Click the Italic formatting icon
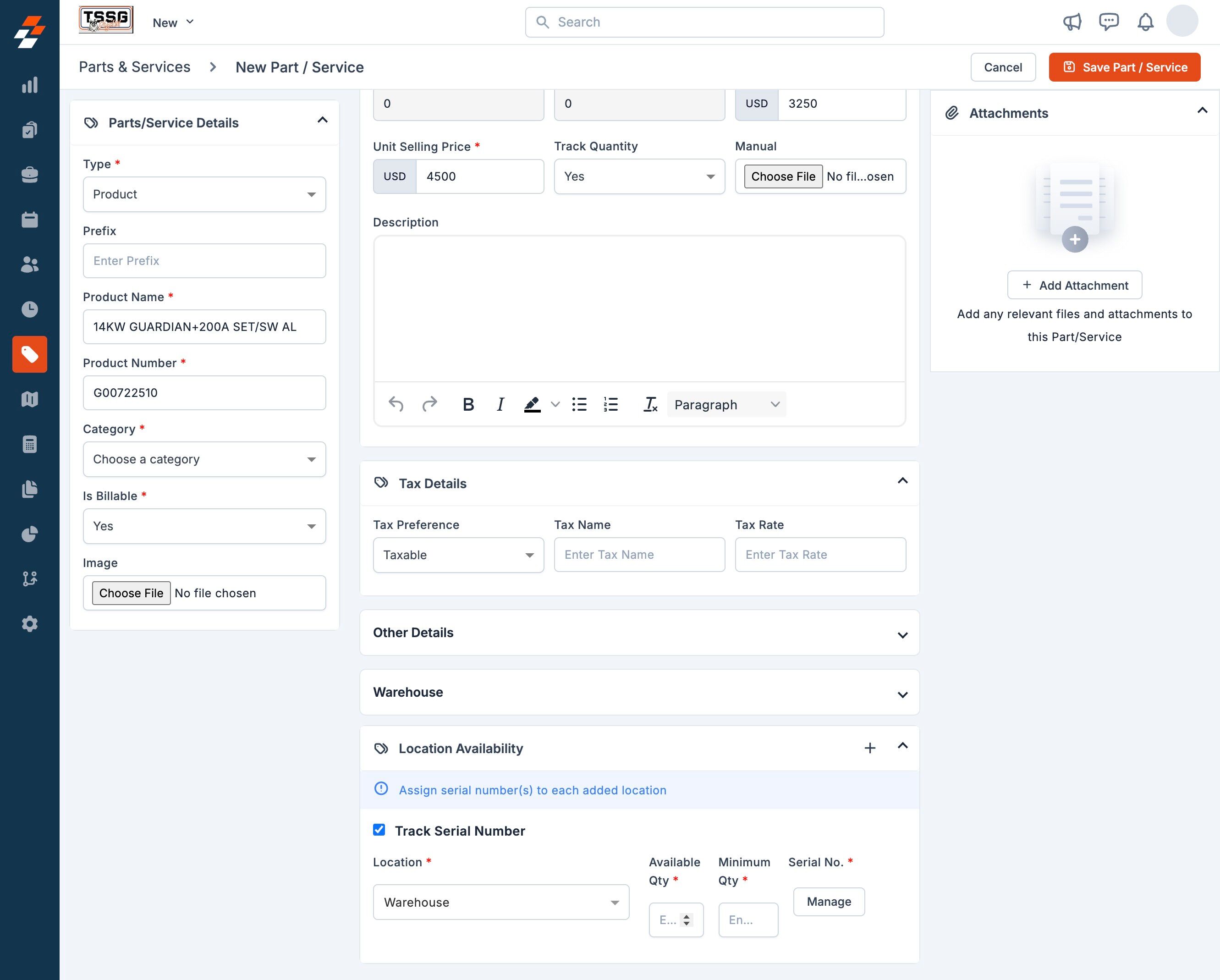Screen dimensions: 1220x980 coord(500,405)
